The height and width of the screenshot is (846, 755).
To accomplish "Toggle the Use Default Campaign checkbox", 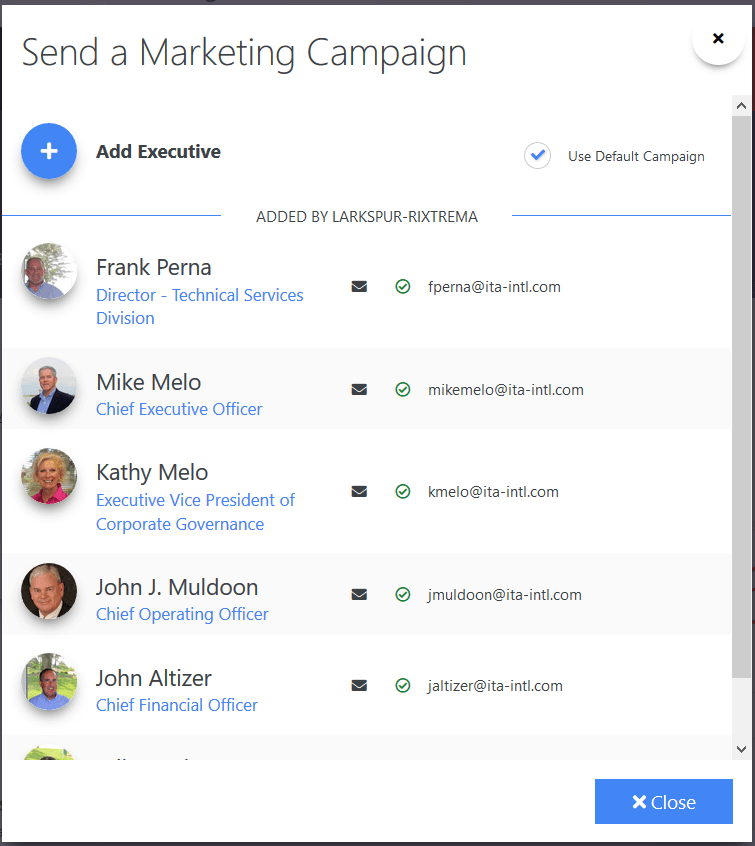I will click(x=538, y=156).
